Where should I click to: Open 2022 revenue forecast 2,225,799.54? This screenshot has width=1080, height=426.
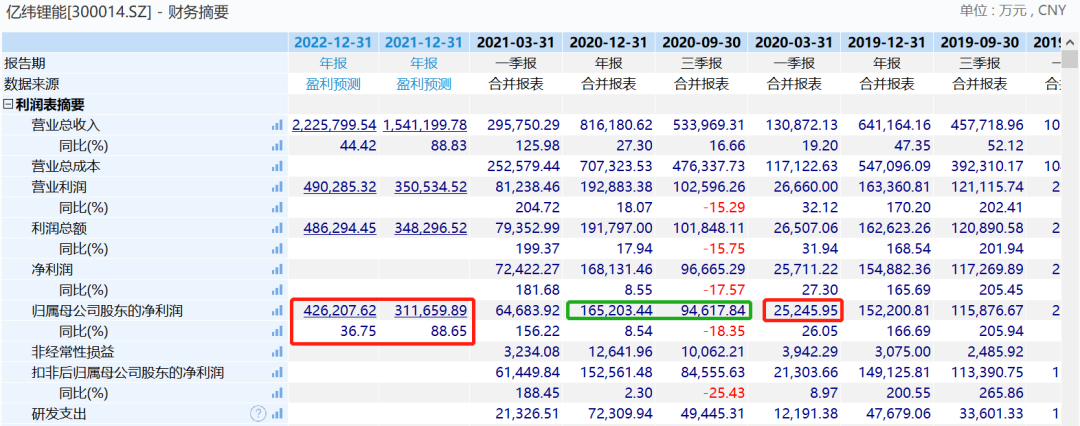coord(334,125)
